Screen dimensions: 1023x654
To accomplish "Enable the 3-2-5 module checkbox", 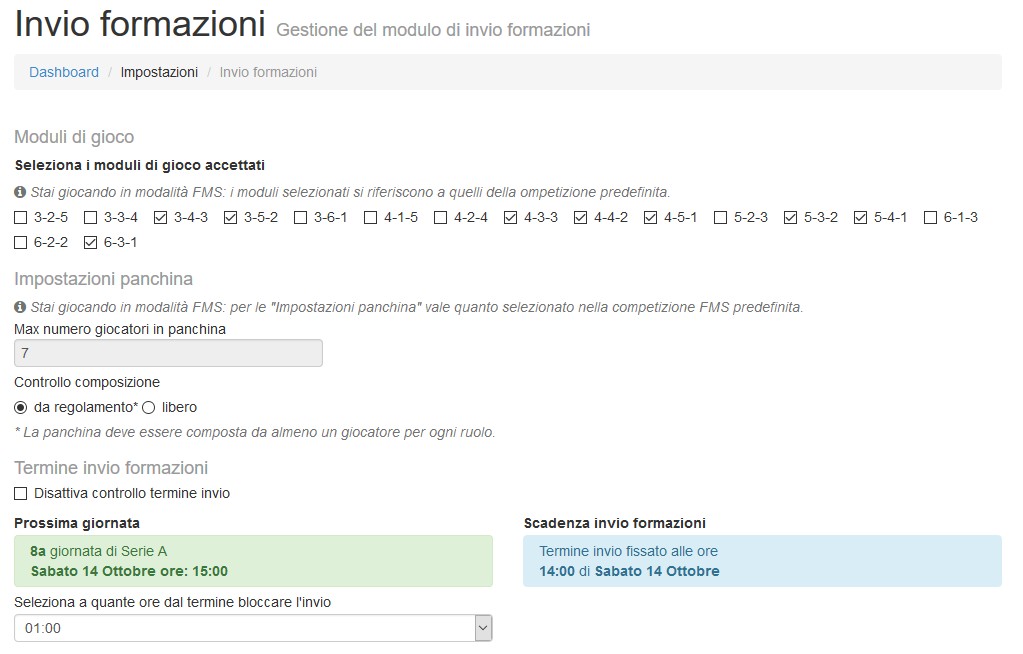I will (20, 216).
